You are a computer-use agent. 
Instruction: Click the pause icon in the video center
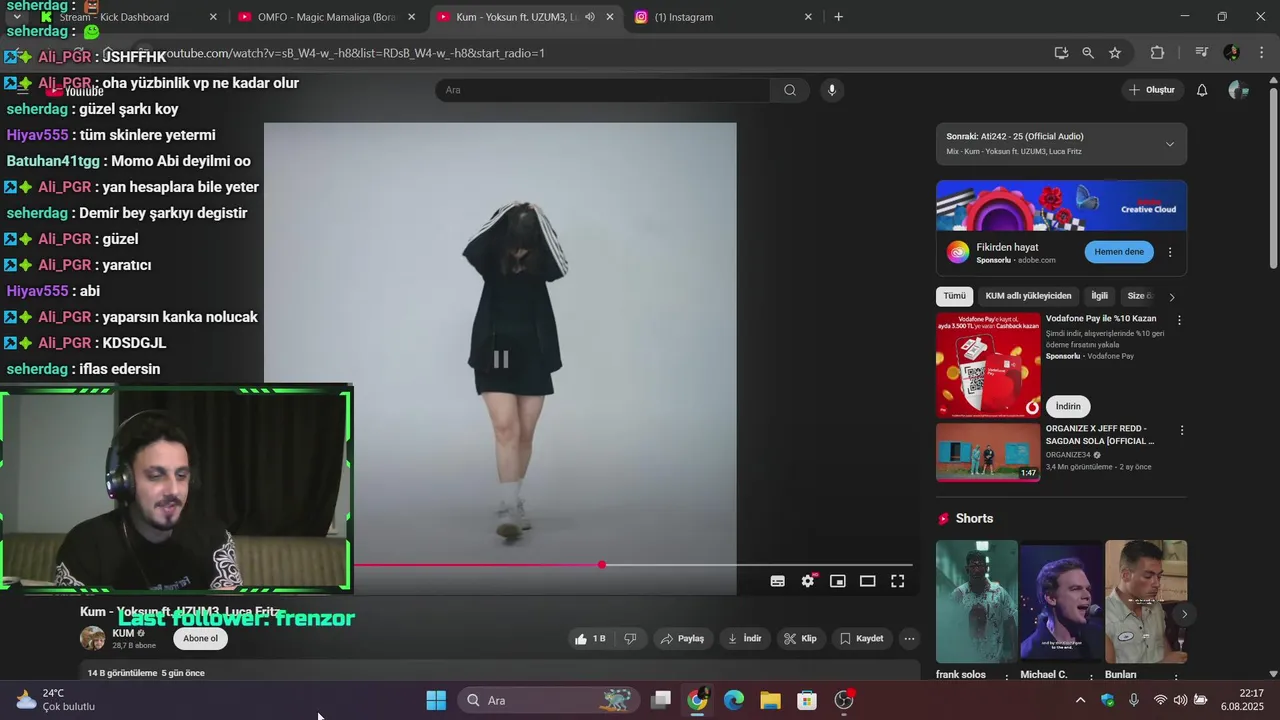[500, 359]
